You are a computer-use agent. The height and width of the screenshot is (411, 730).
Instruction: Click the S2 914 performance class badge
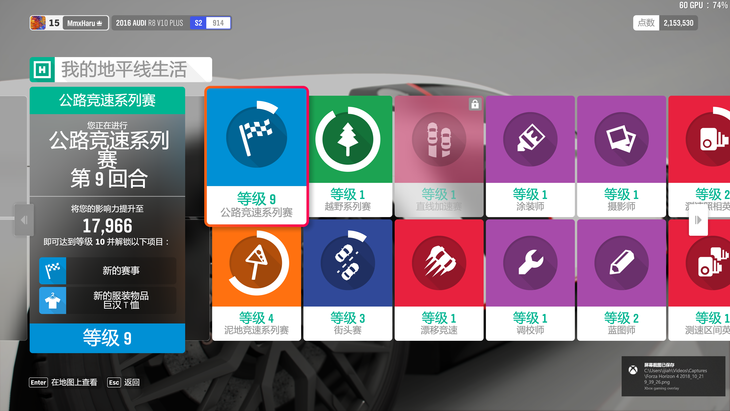tap(211, 23)
